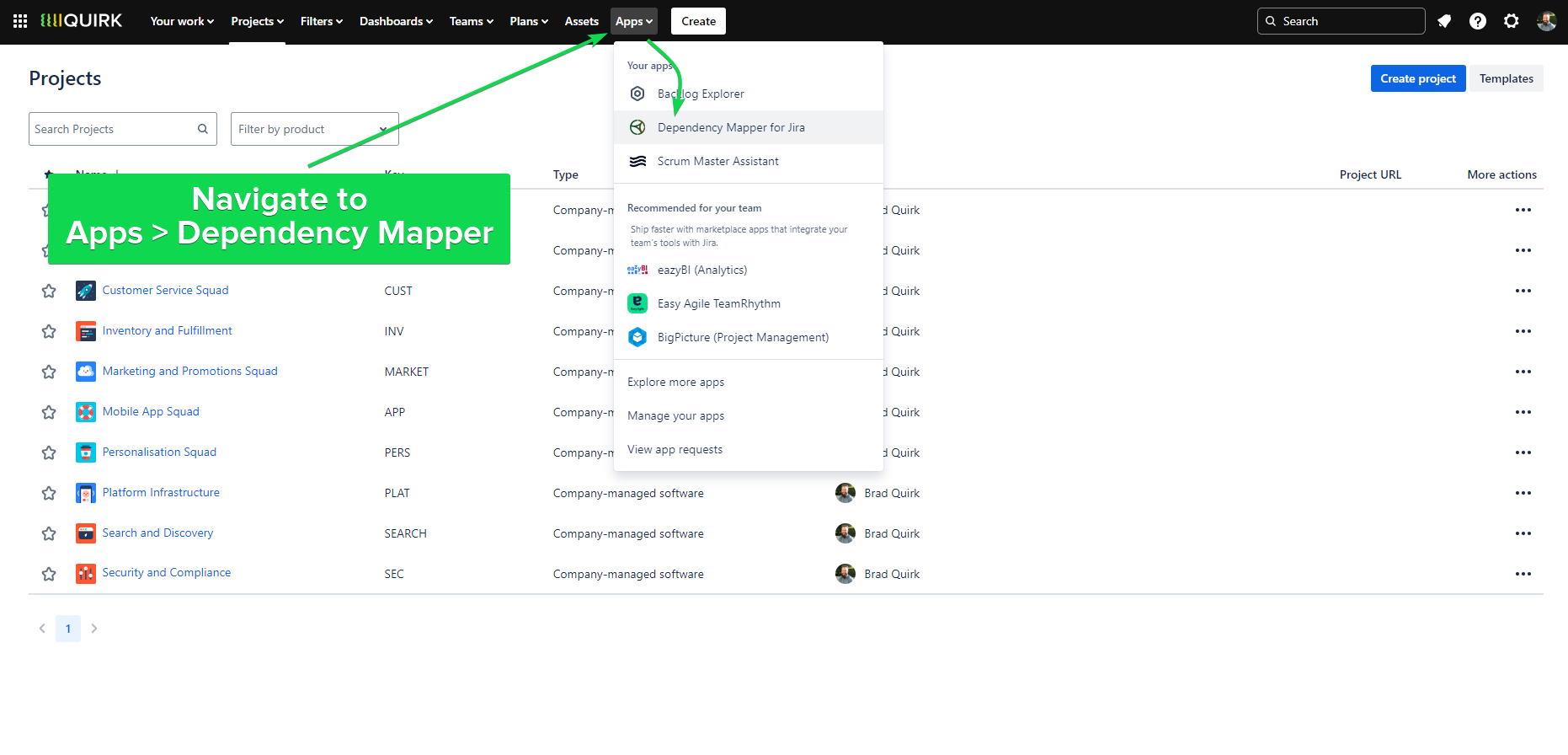The height and width of the screenshot is (755, 1568).
Task: Star the Security and Compliance project
Action: [x=49, y=574]
